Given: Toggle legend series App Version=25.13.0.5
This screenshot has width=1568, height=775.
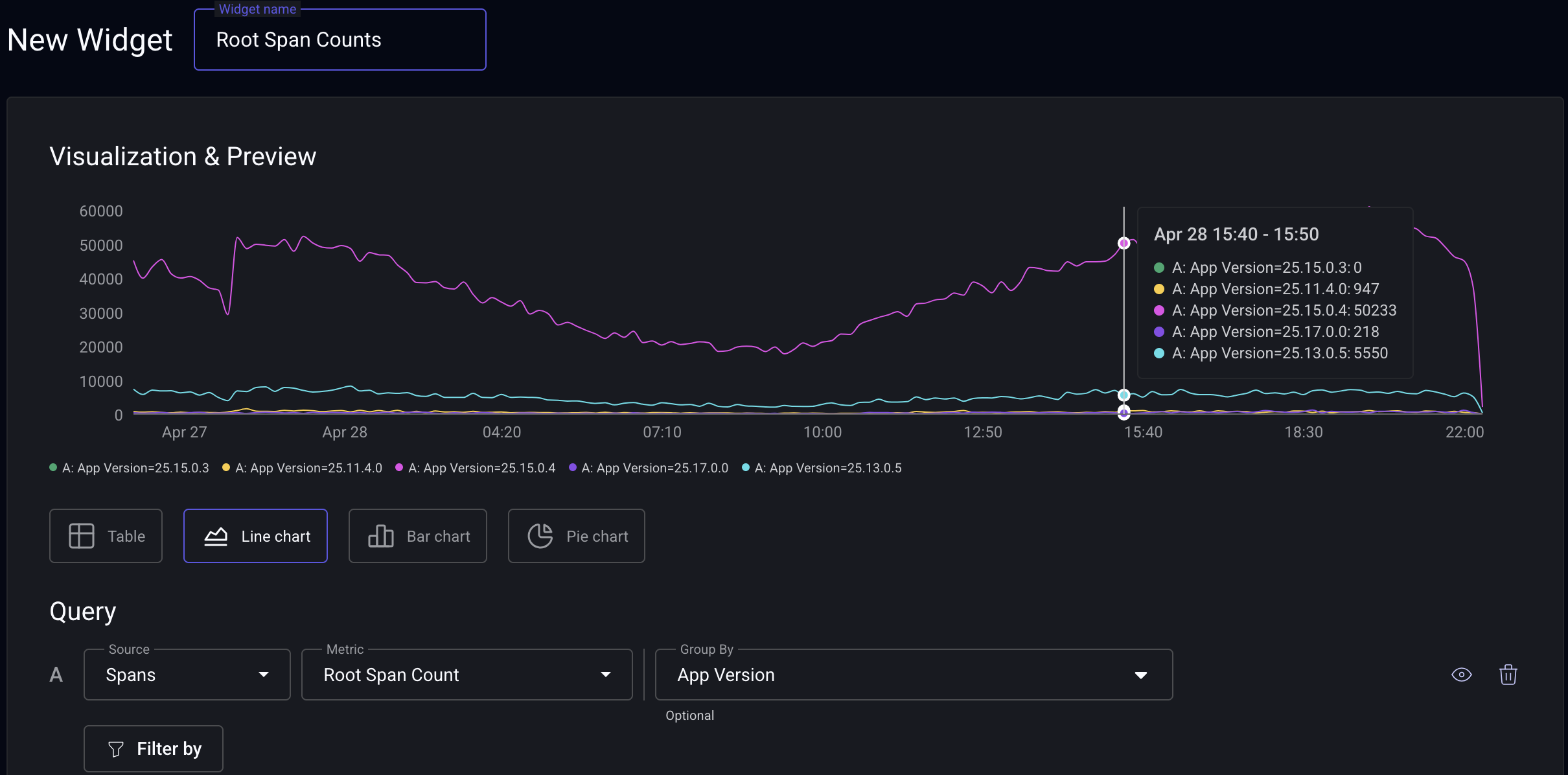Looking at the screenshot, I should (x=822, y=468).
